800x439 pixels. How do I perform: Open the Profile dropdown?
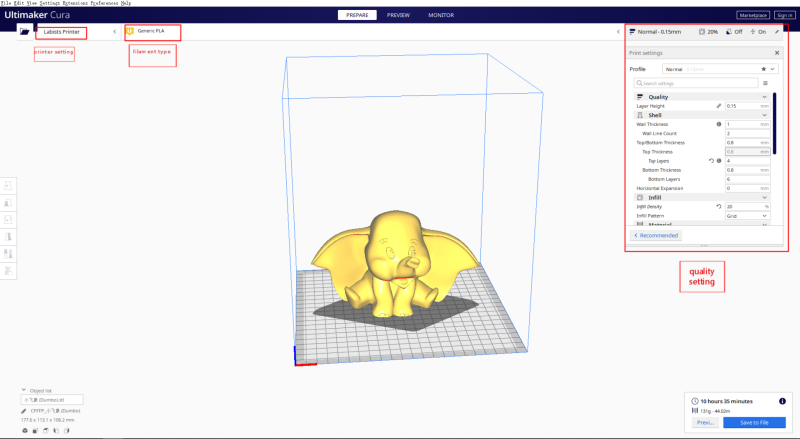pyautogui.click(x=720, y=69)
